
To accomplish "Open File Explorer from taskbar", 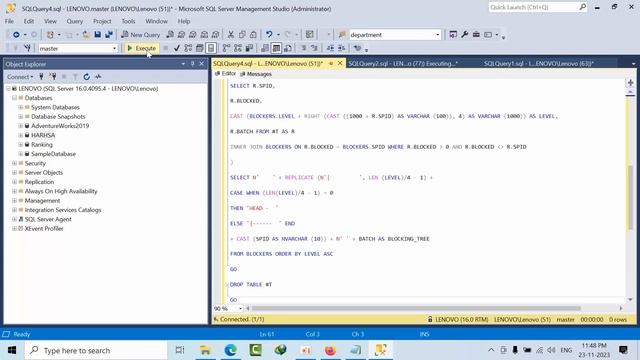I will 205,350.
